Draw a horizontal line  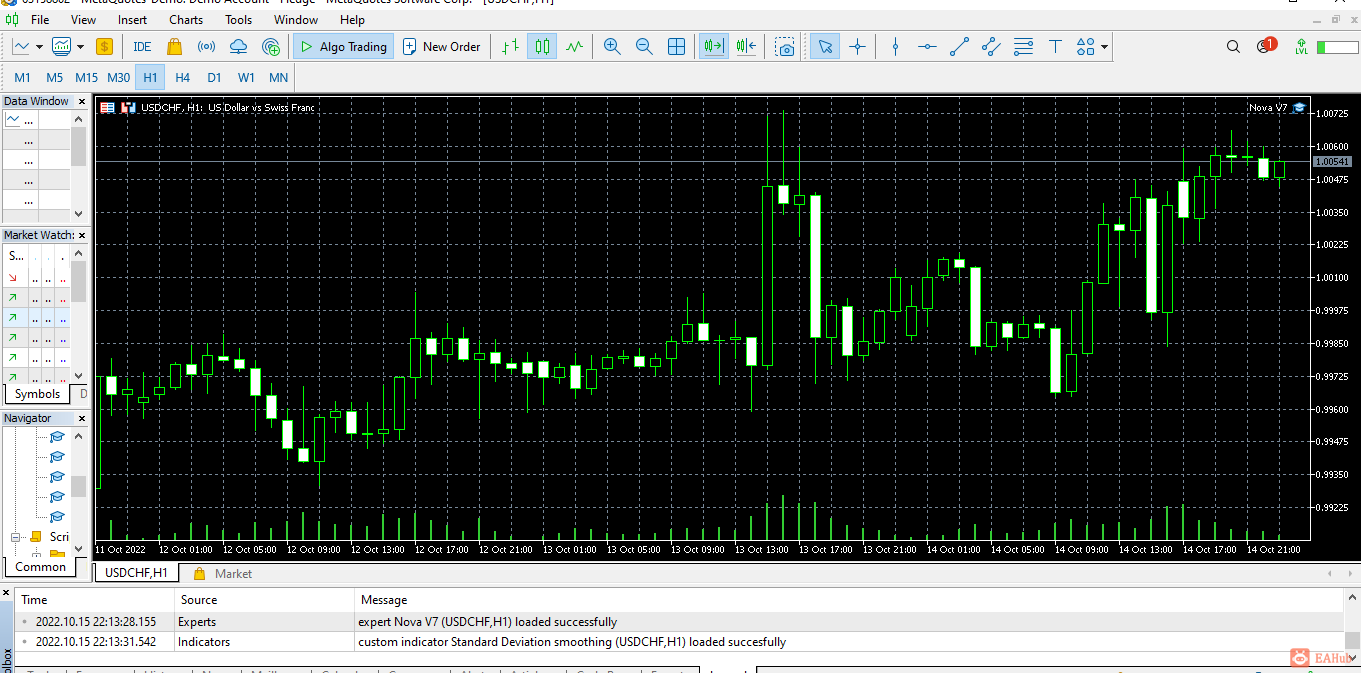pos(927,46)
